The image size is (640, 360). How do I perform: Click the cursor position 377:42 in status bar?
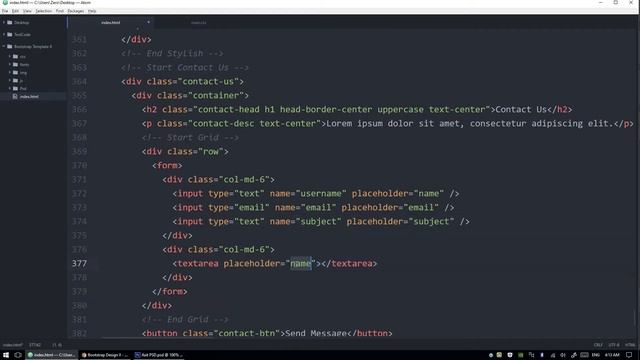pyautogui.click(x=35, y=345)
